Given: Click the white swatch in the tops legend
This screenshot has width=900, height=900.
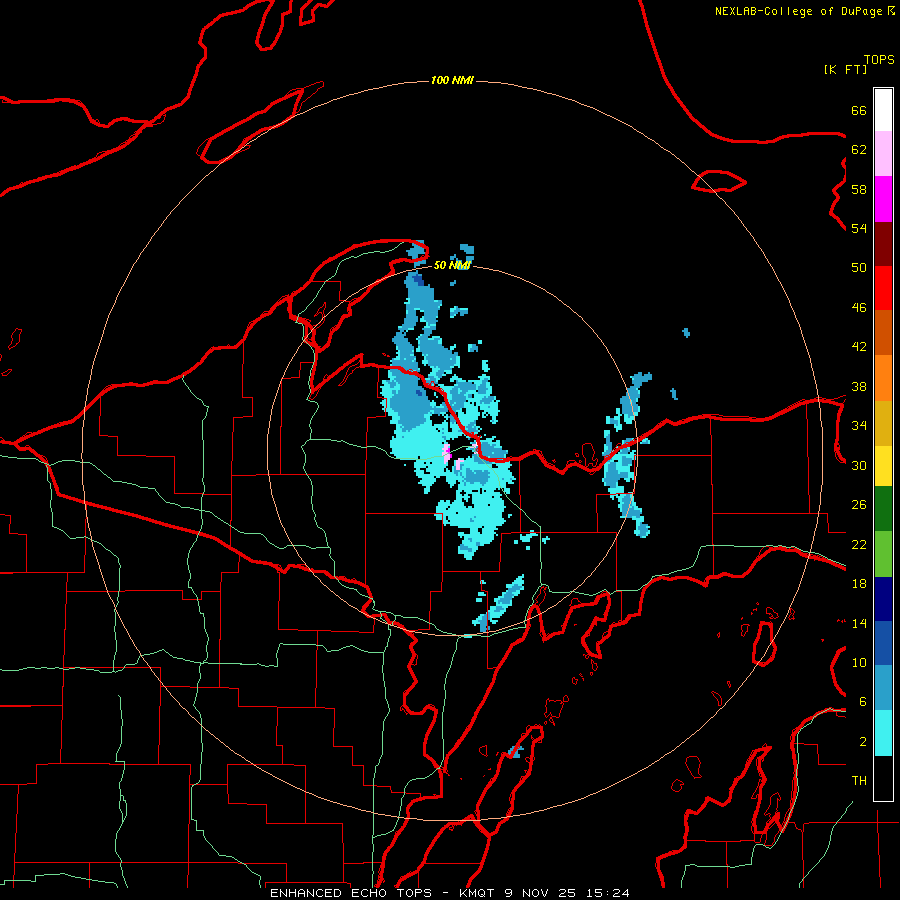Looking at the screenshot, I should tap(883, 110).
